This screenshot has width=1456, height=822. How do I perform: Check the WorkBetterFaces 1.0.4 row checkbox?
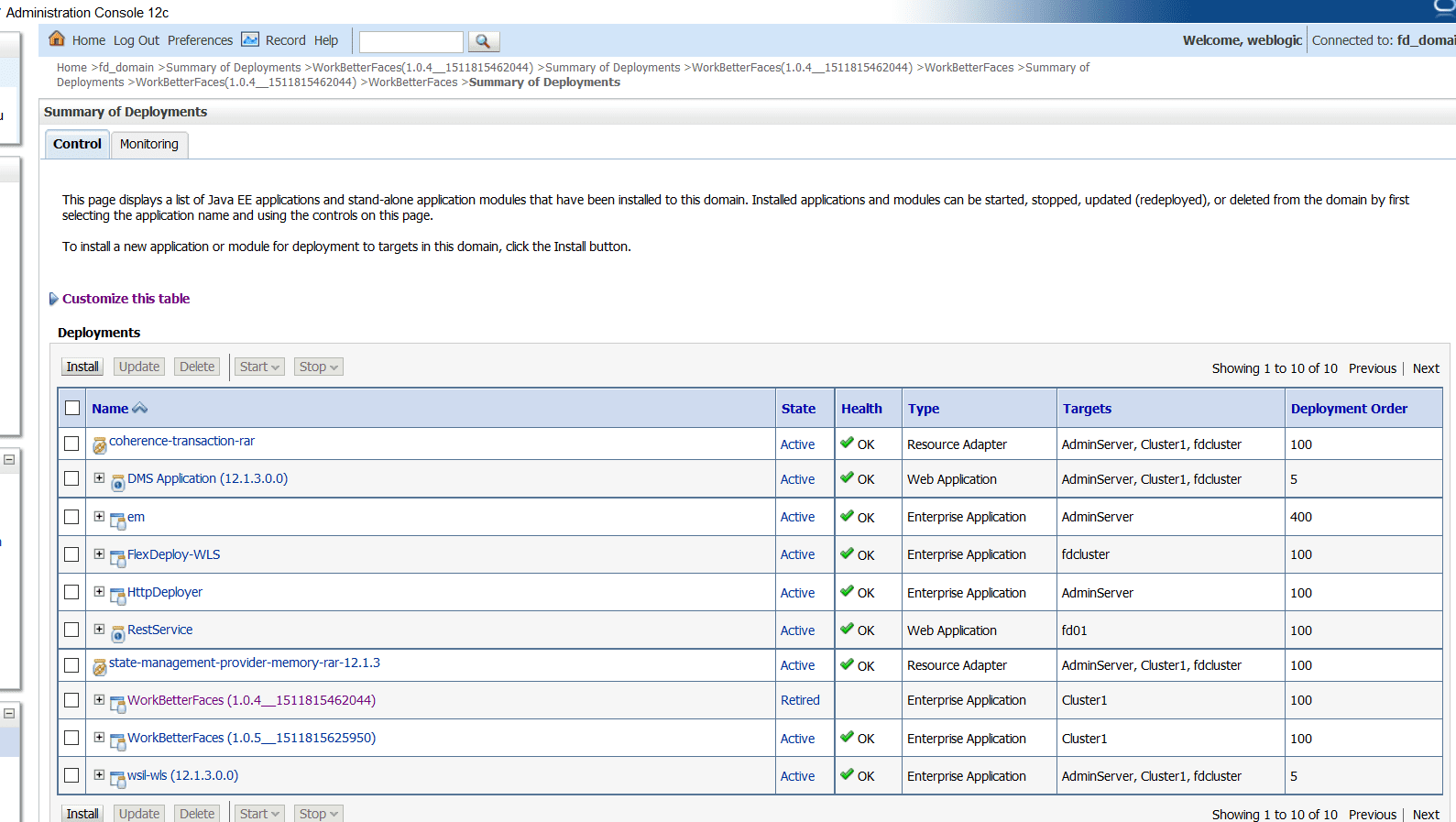pos(71,700)
